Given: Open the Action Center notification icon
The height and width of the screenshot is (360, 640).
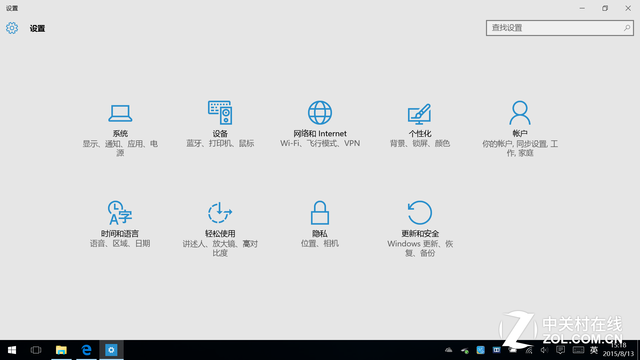Looking at the screenshot, I should click(560, 350).
